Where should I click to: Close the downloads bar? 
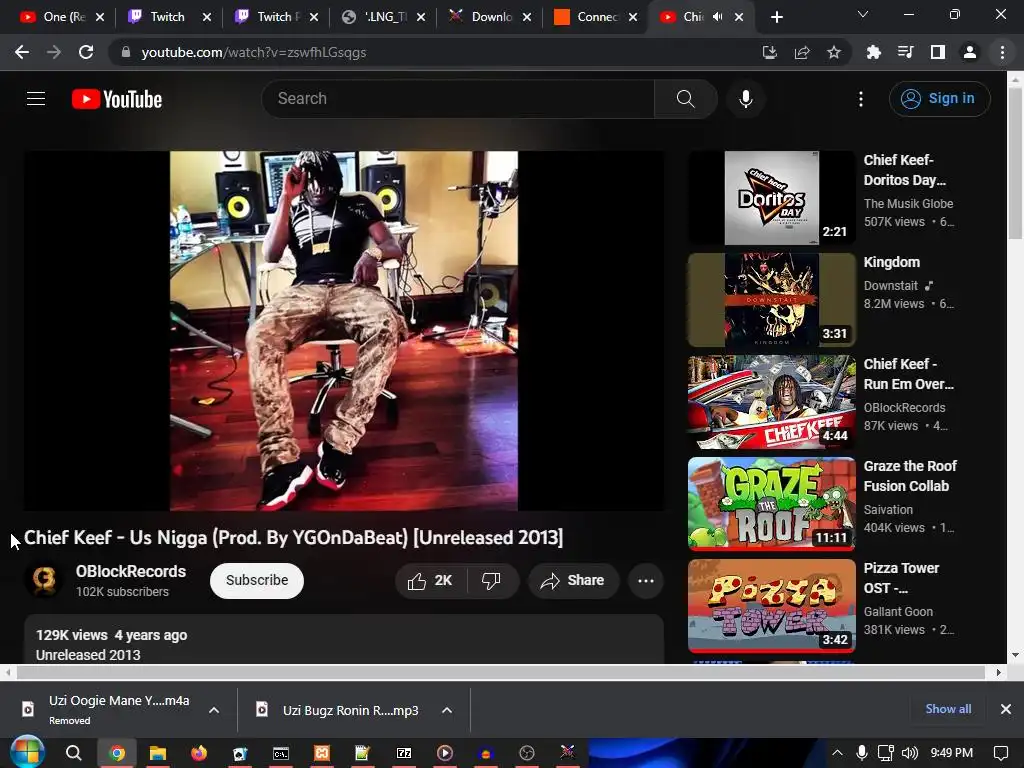(1006, 709)
